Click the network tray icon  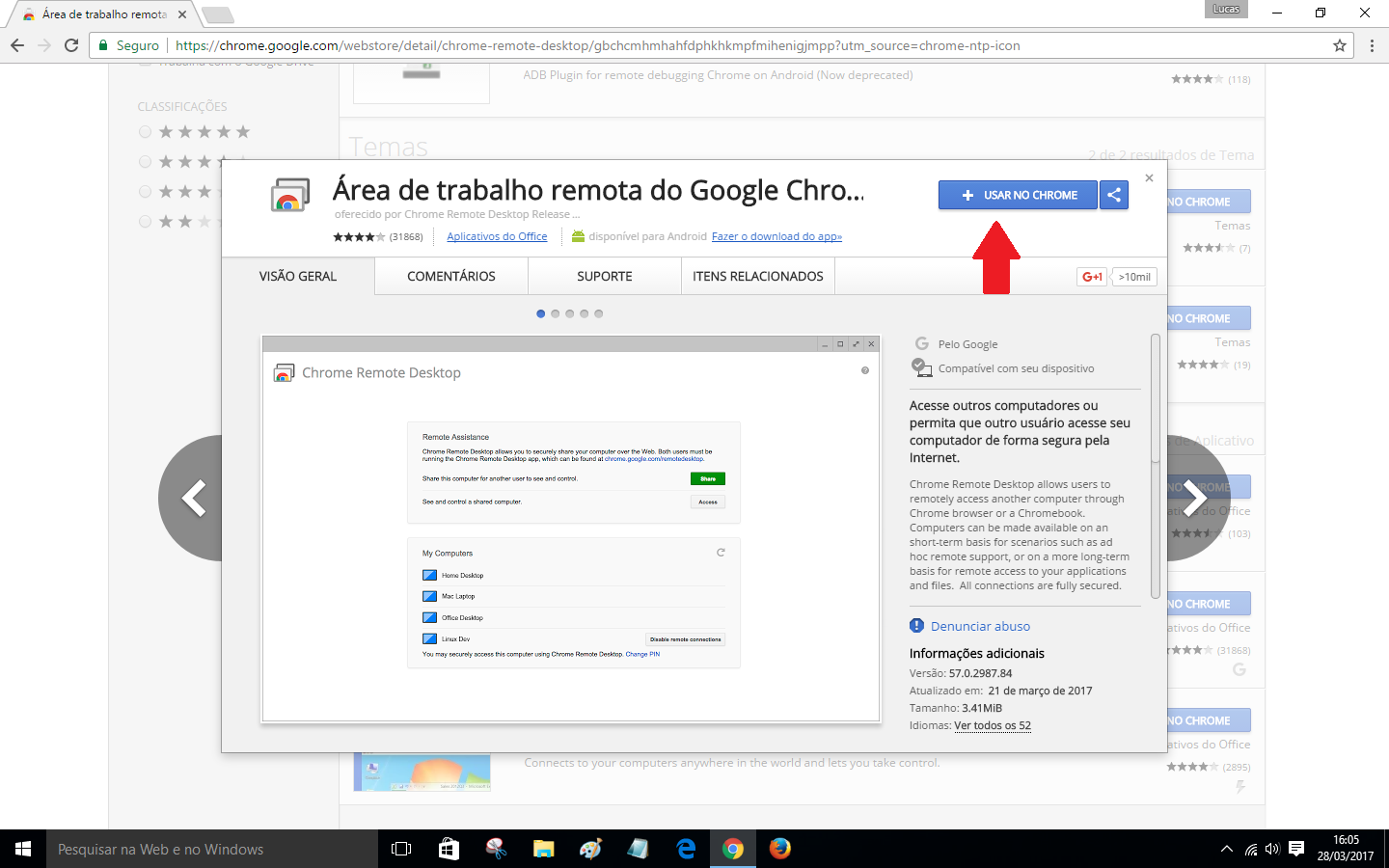(1251, 849)
